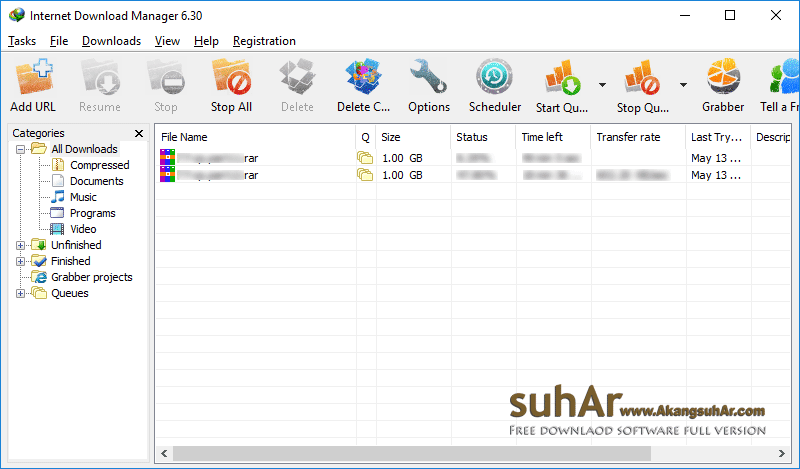This screenshot has height=469, width=800.
Task: Click 1.00 GB size in second row
Action: click(x=402, y=175)
